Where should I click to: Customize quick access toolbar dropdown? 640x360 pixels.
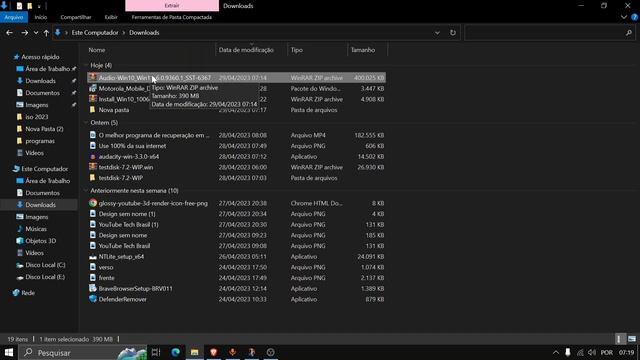point(39,6)
